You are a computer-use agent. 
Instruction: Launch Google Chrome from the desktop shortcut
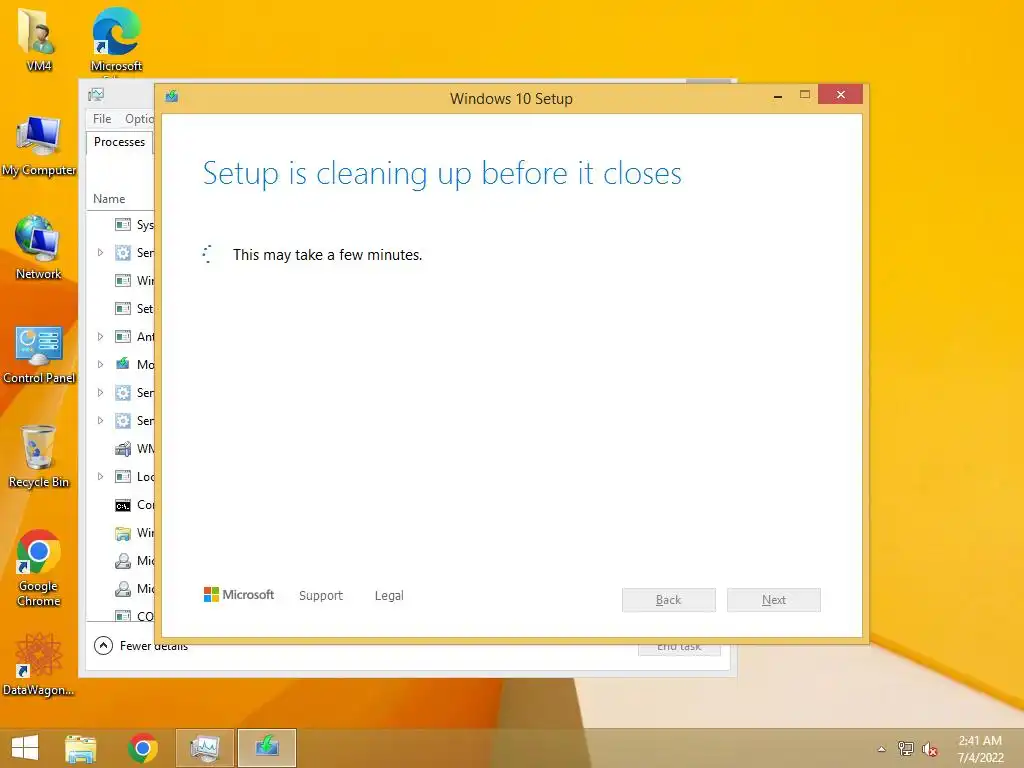coord(39,568)
